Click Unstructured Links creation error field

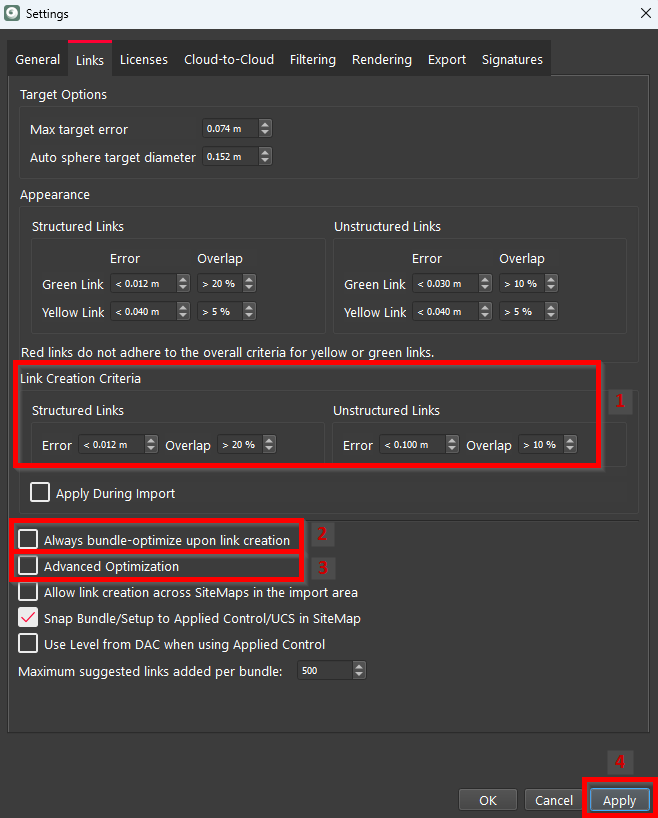(412, 445)
